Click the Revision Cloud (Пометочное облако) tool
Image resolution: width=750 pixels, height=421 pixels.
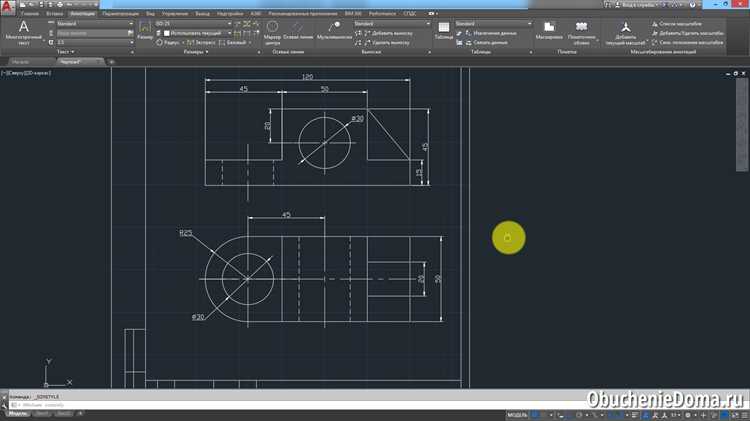(581, 33)
